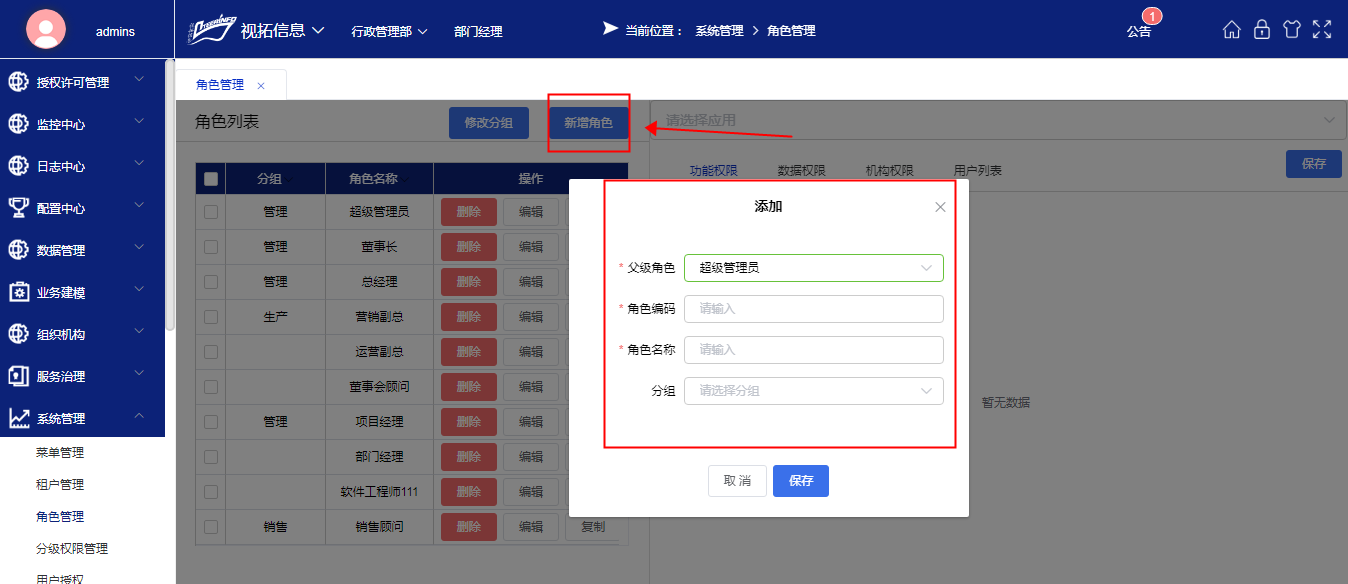
Task: Click the sidebar vertical scrollbar
Action: coord(170,195)
